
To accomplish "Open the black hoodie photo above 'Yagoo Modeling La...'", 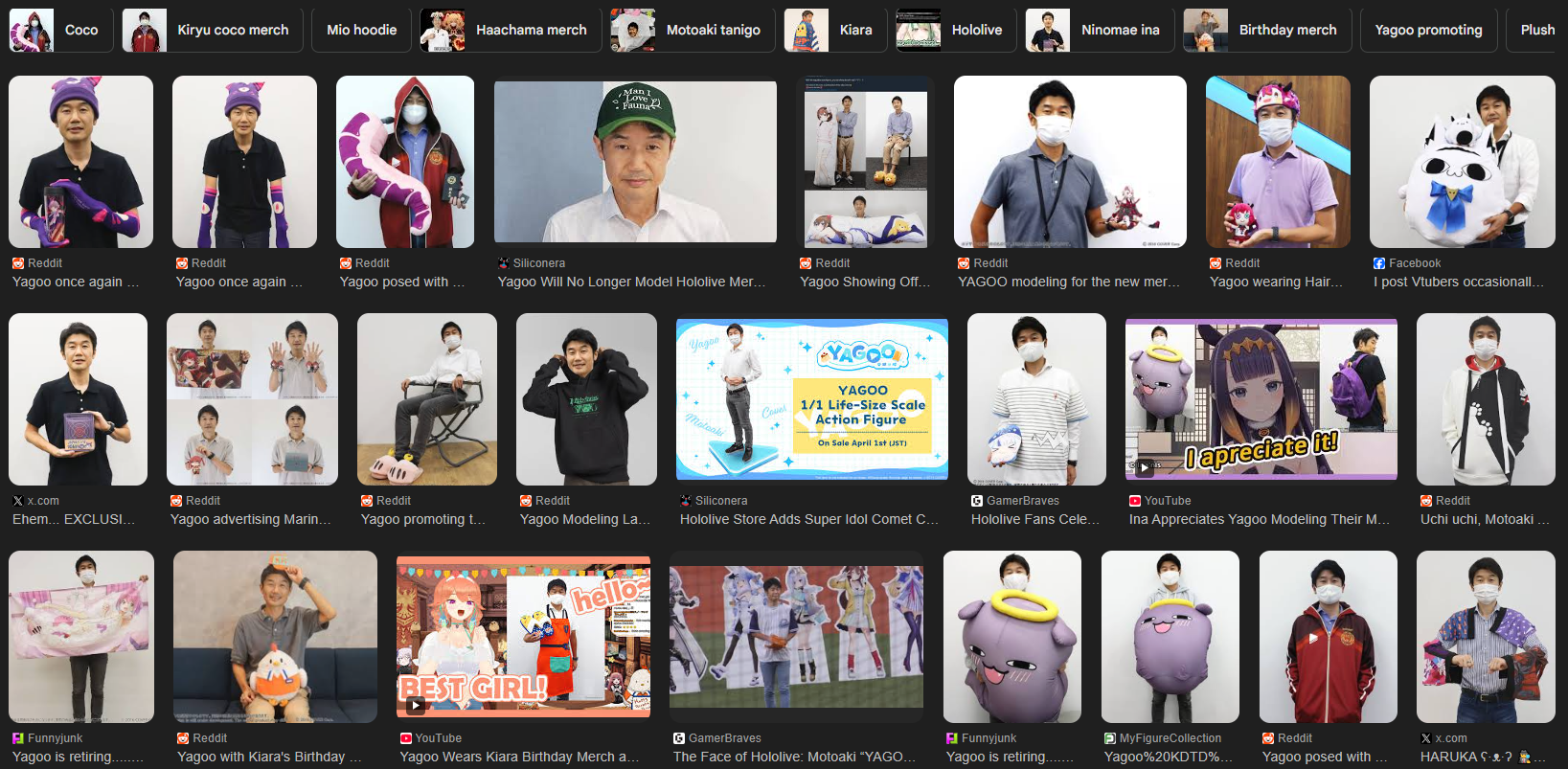I will point(586,399).
